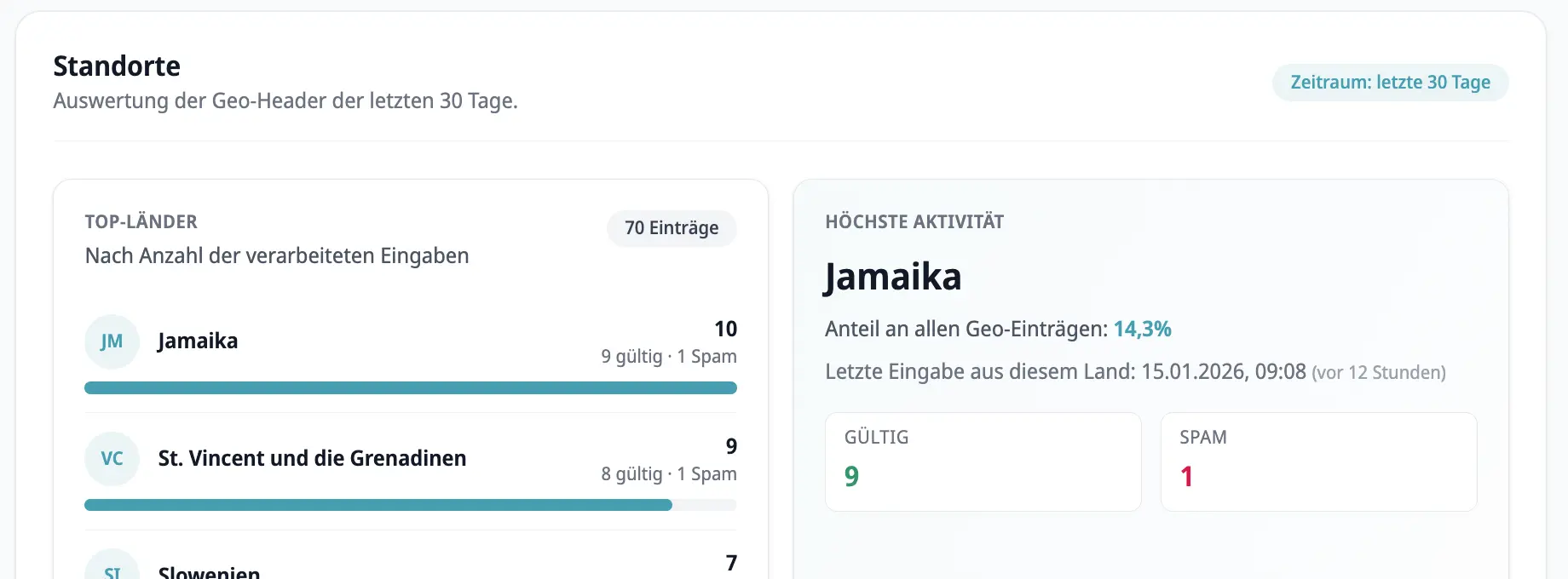Click the TOP-LÄNDER panel title
Screen dimensions: 1568x579
(x=141, y=221)
